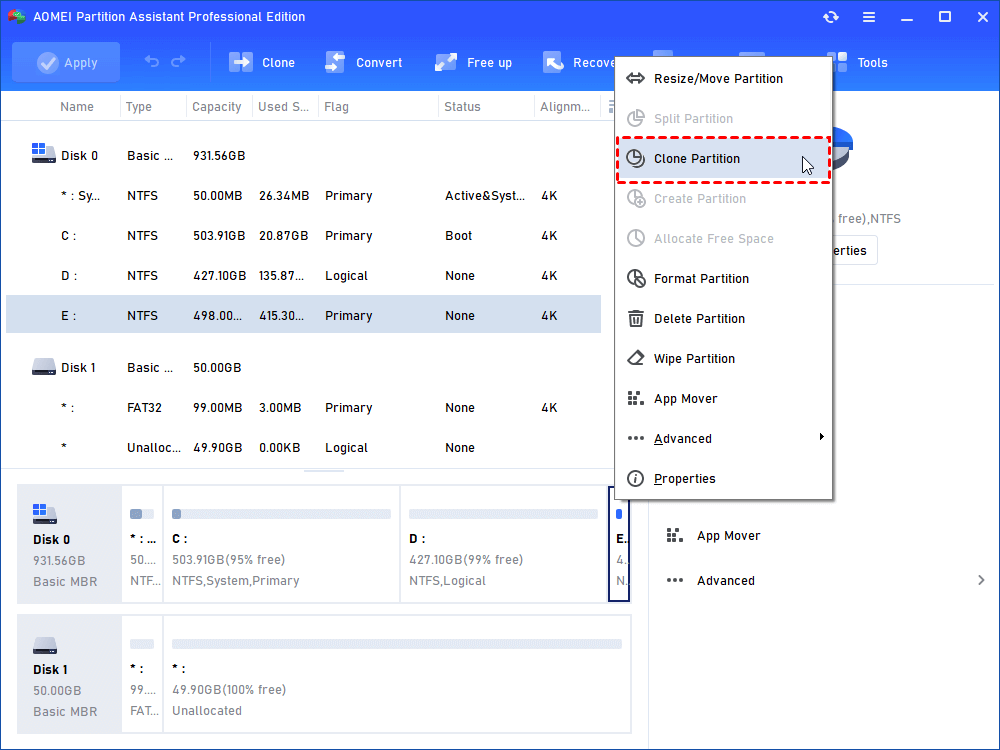Sort by the Status column header

click(462, 107)
